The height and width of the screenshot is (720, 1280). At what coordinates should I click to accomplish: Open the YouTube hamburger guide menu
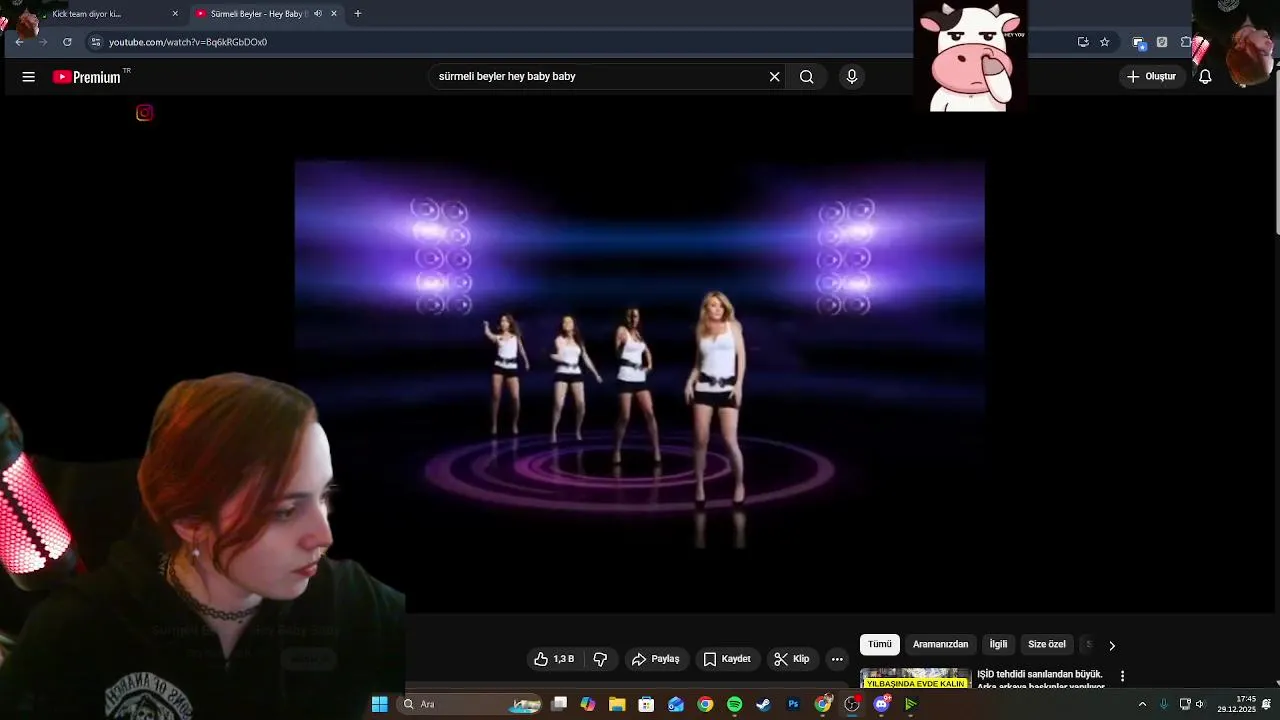coord(29,77)
